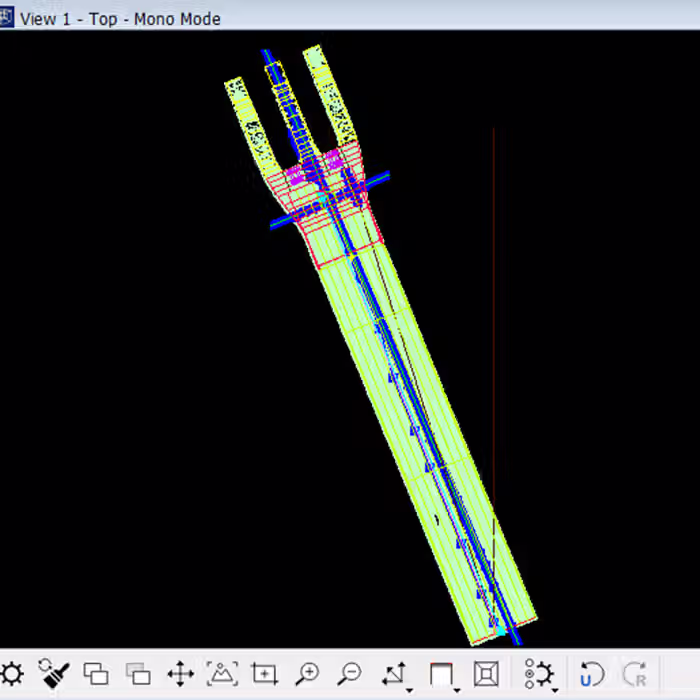Select the Window Area tool

[x=264, y=673]
